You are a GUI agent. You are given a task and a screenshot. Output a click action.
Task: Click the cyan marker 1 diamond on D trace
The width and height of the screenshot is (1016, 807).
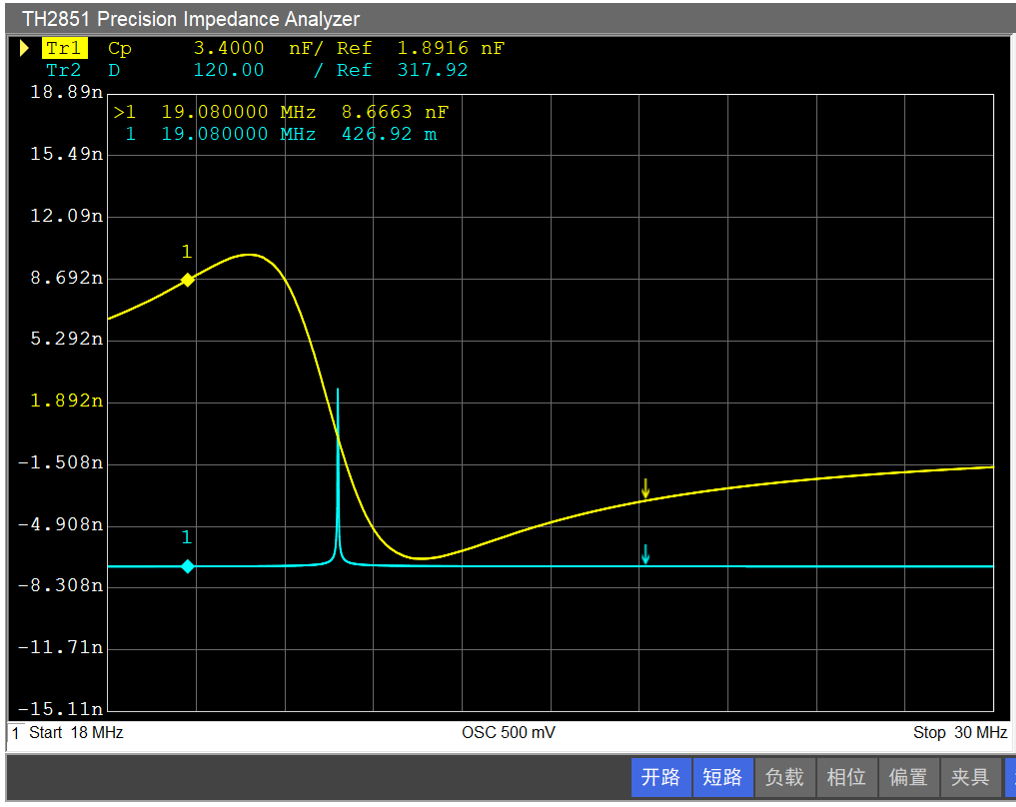187,567
